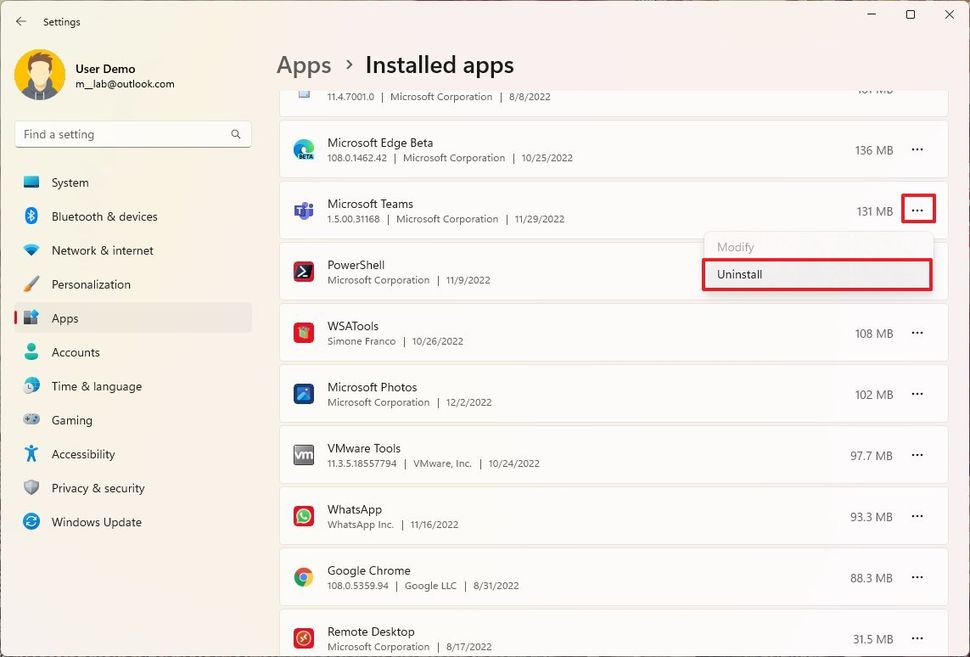This screenshot has width=970, height=657.
Task: Click the Settings back arrow
Action: [21, 21]
